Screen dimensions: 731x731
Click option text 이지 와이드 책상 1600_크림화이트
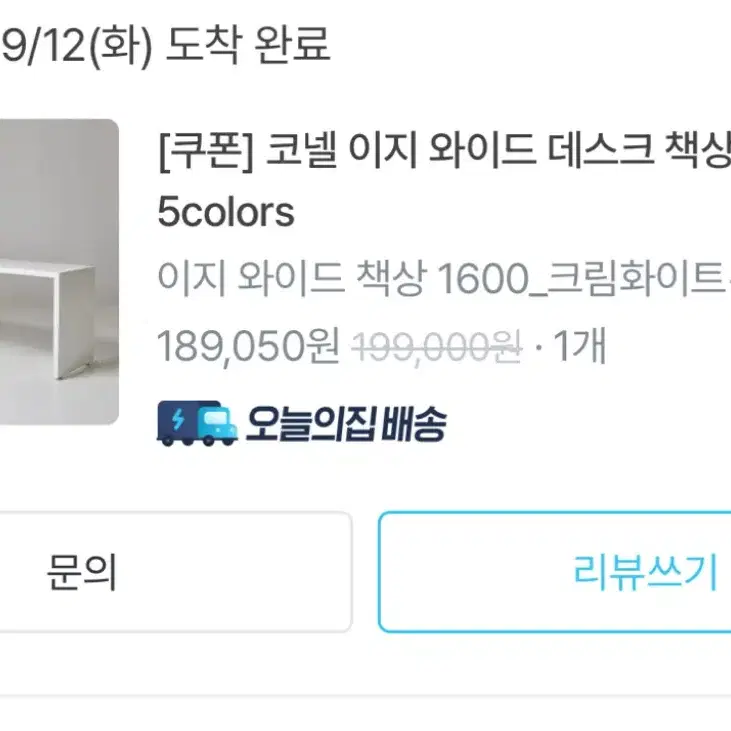pos(443,279)
